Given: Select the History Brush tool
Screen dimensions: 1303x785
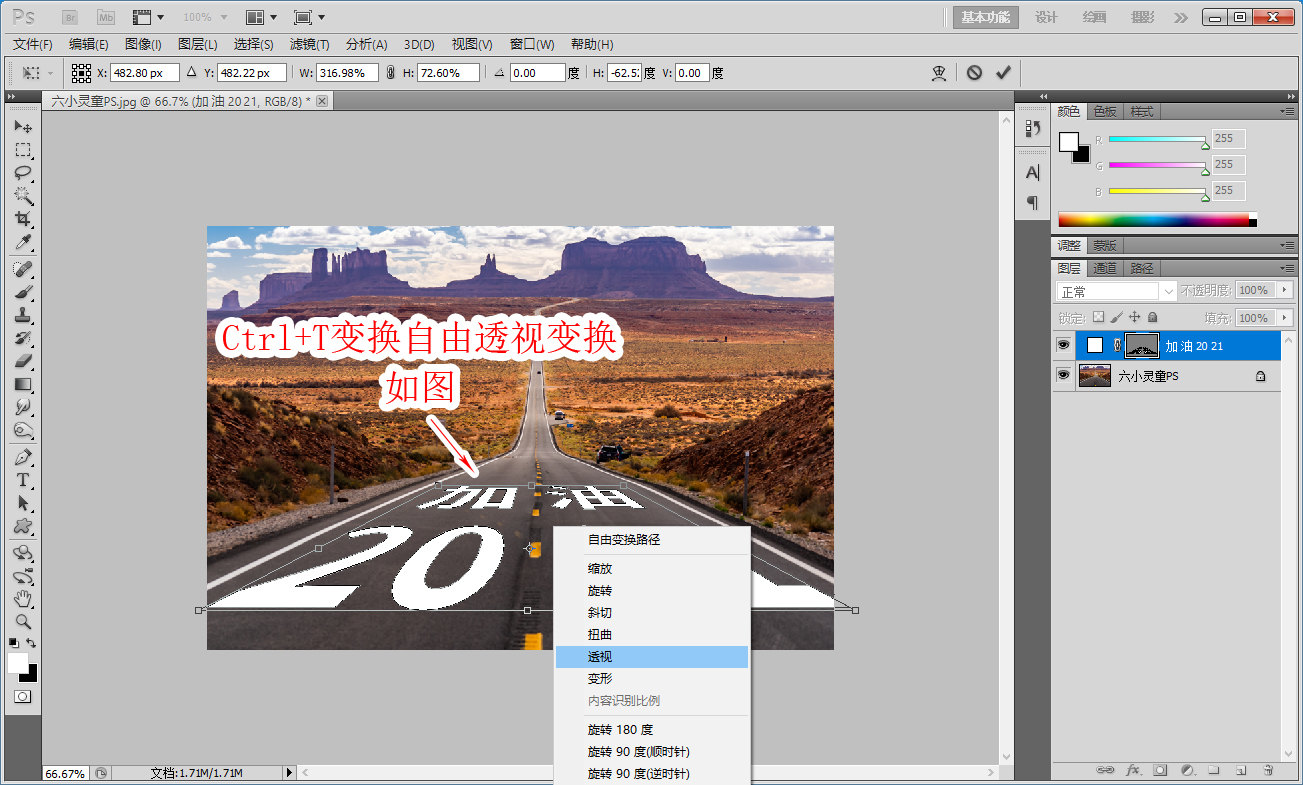Looking at the screenshot, I should tap(23, 338).
